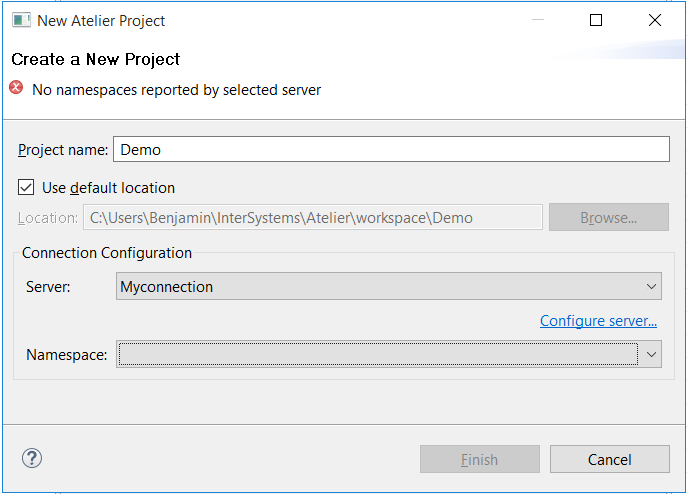This screenshot has height=494, width=687.
Task: Click the disabled Browse button
Action: pyautogui.click(x=609, y=217)
